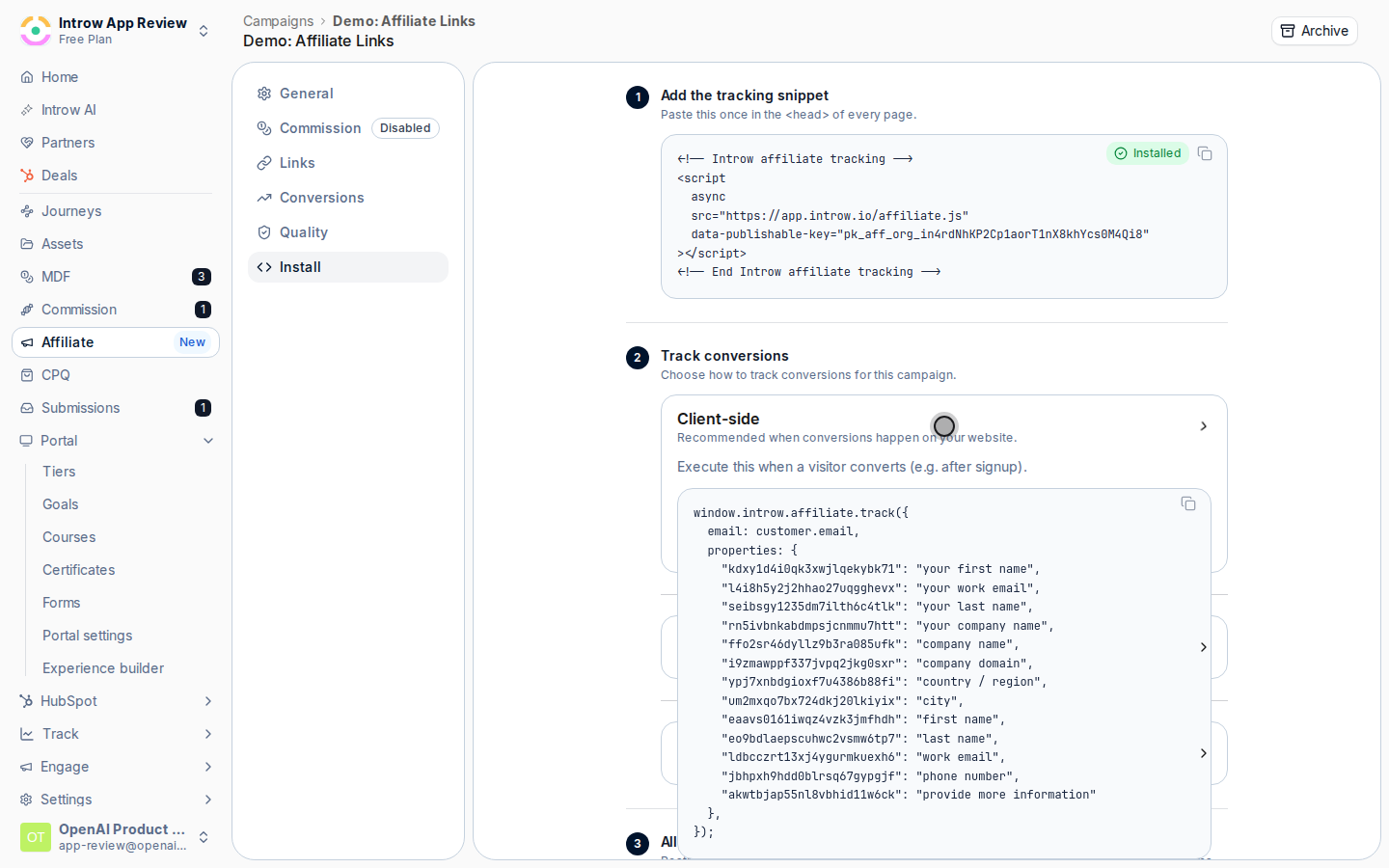The image size is (1389, 868).
Task: Click the Conversions trend arrow icon
Action: pos(264,198)
